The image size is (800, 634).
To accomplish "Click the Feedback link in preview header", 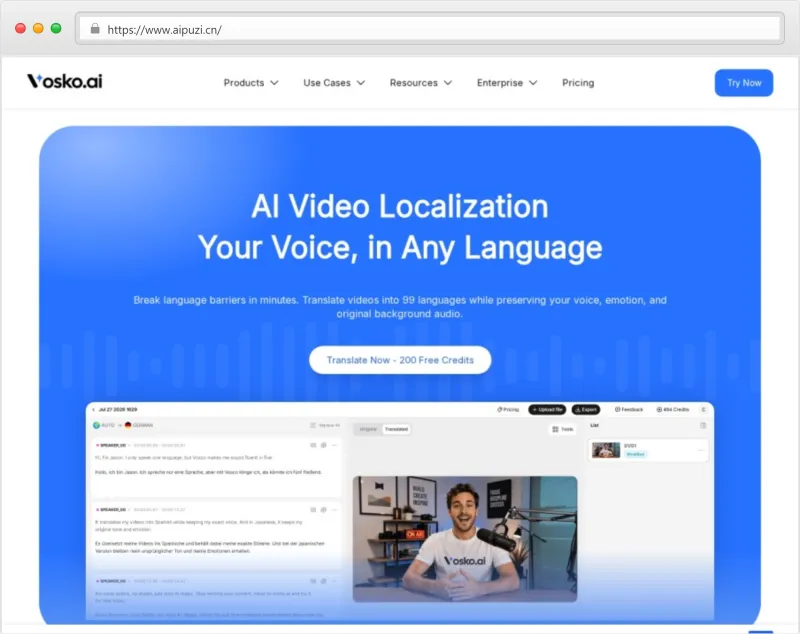I will 629,410.
